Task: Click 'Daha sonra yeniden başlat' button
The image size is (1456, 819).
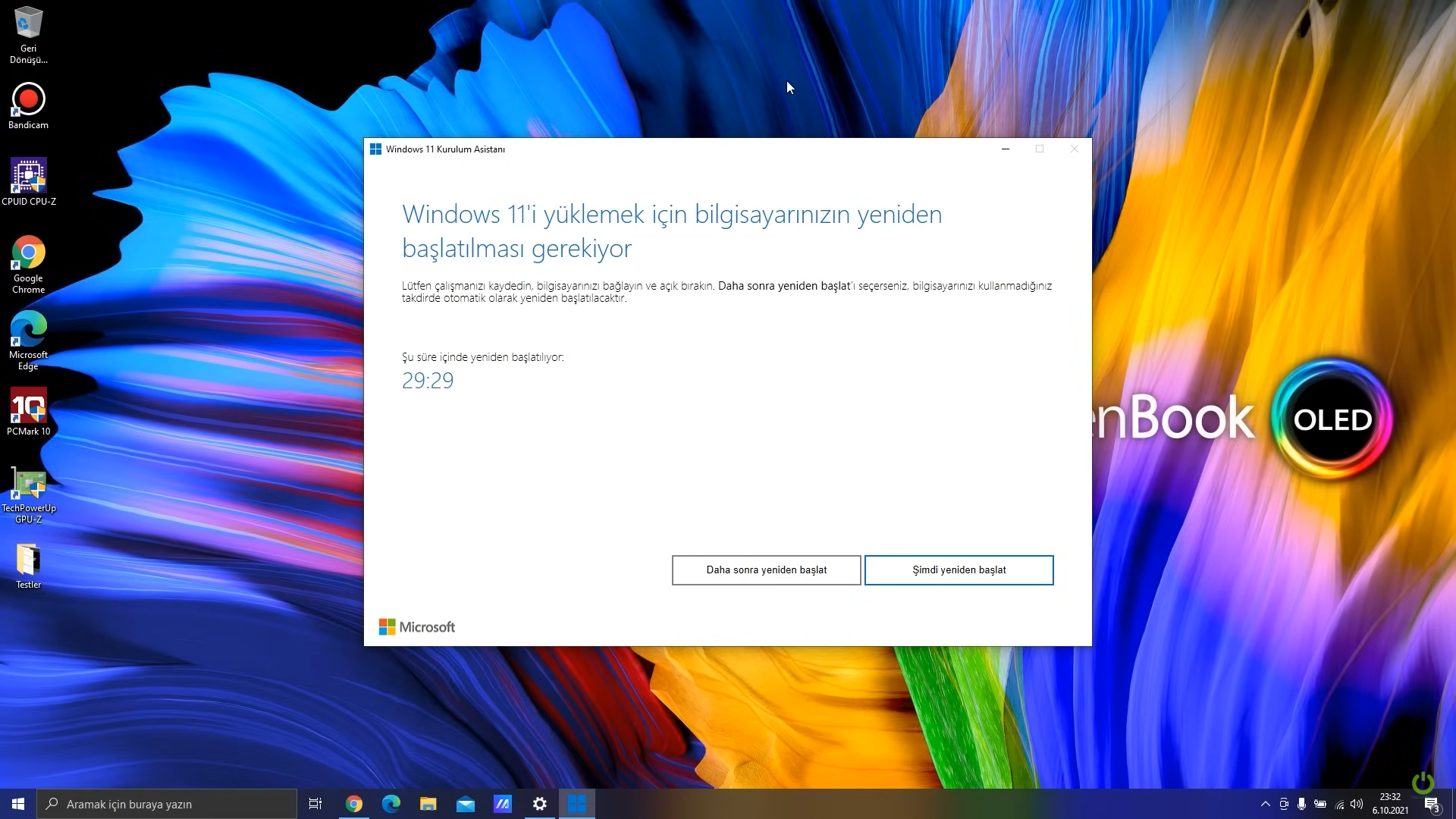Action: pyautogui.click(x=766, y=570)
